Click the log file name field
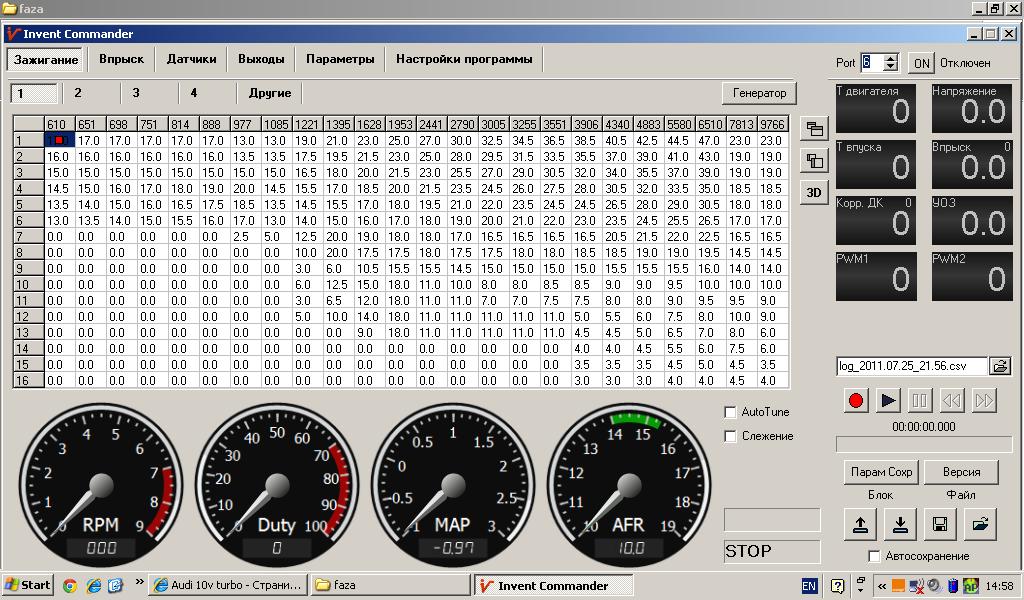The image size is (1024, 600). (912, 366)
